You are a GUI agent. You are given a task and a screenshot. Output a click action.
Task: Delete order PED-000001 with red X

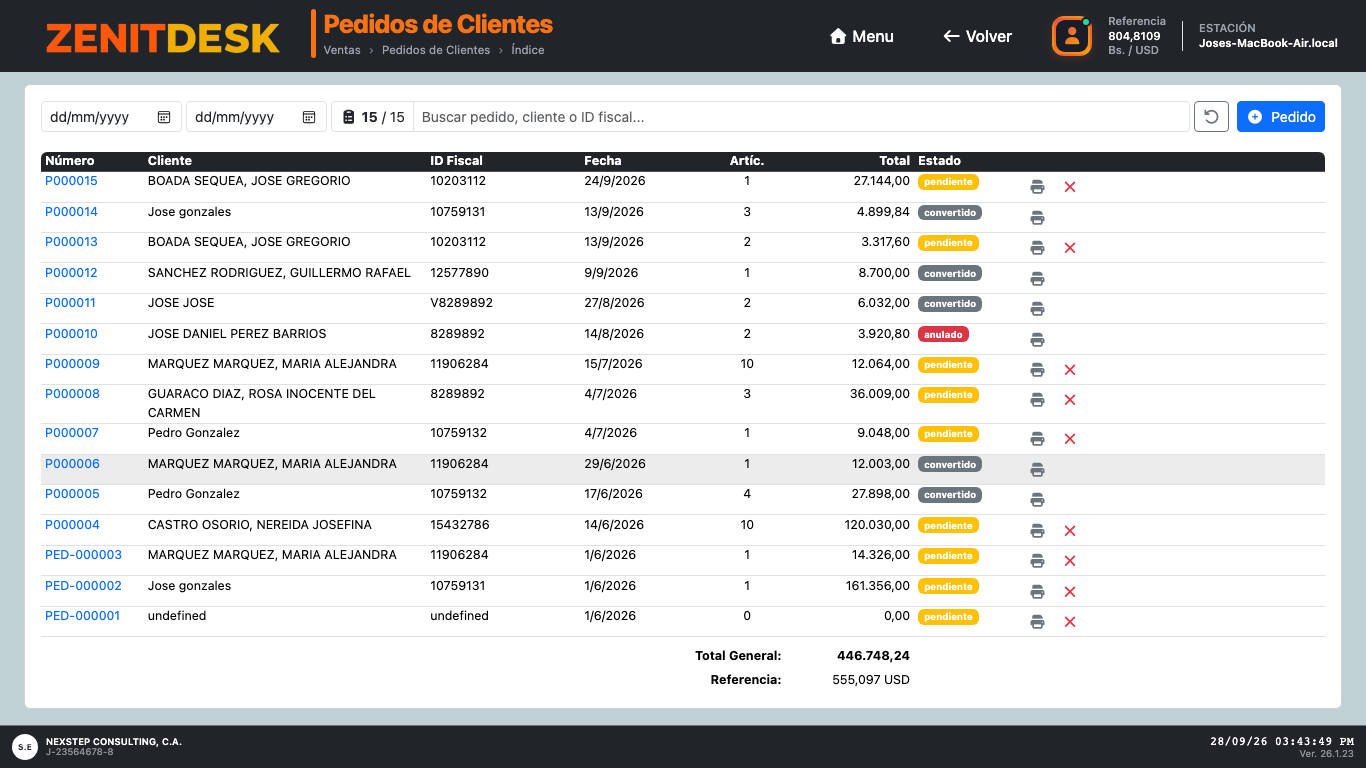tap(1069, 622)
